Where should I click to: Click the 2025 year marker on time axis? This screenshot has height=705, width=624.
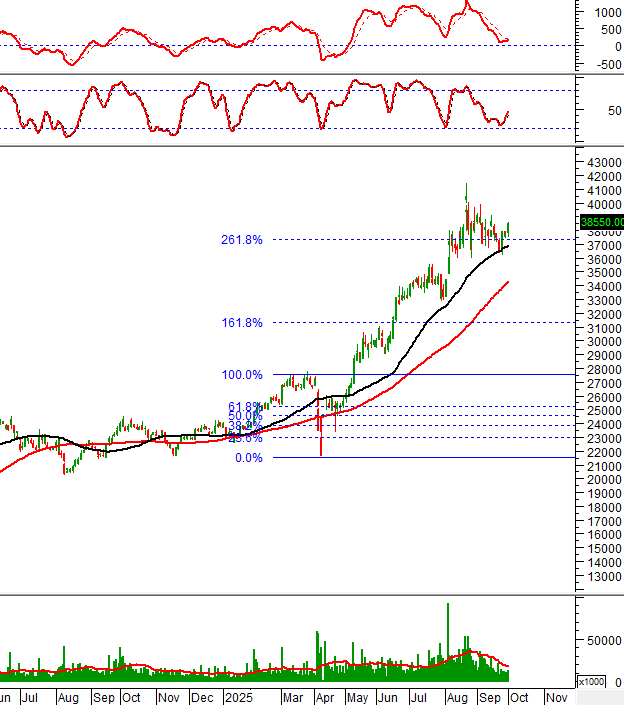[x=238, y=696]
